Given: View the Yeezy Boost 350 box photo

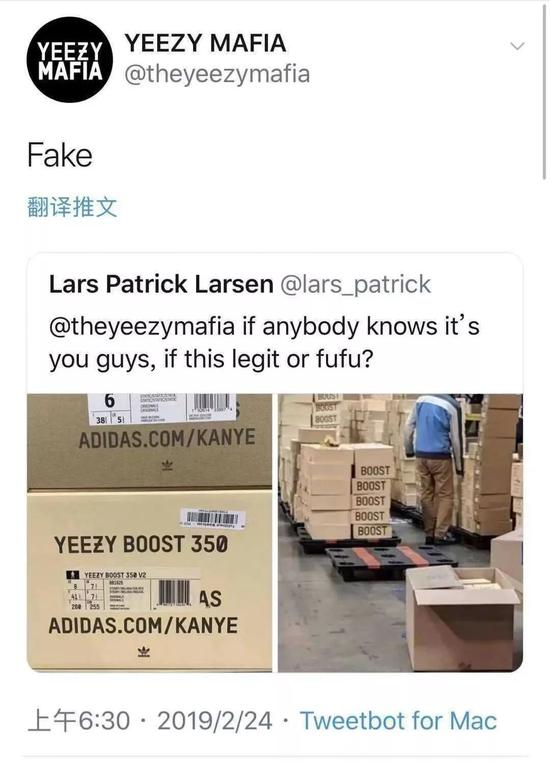Looking at the screenshot, I should [x=149, y=533].
